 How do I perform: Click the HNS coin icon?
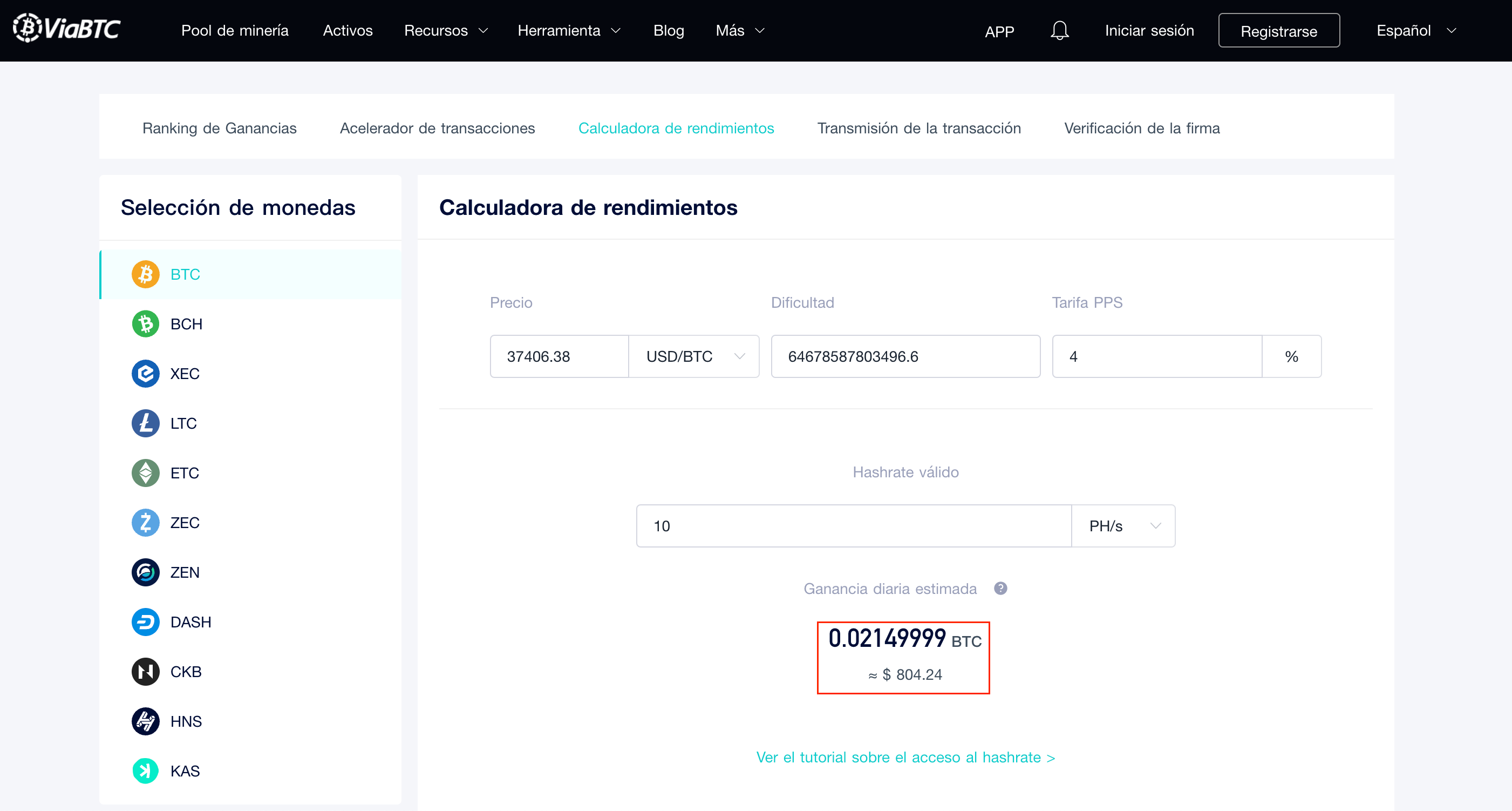click(x=145, y=721)
